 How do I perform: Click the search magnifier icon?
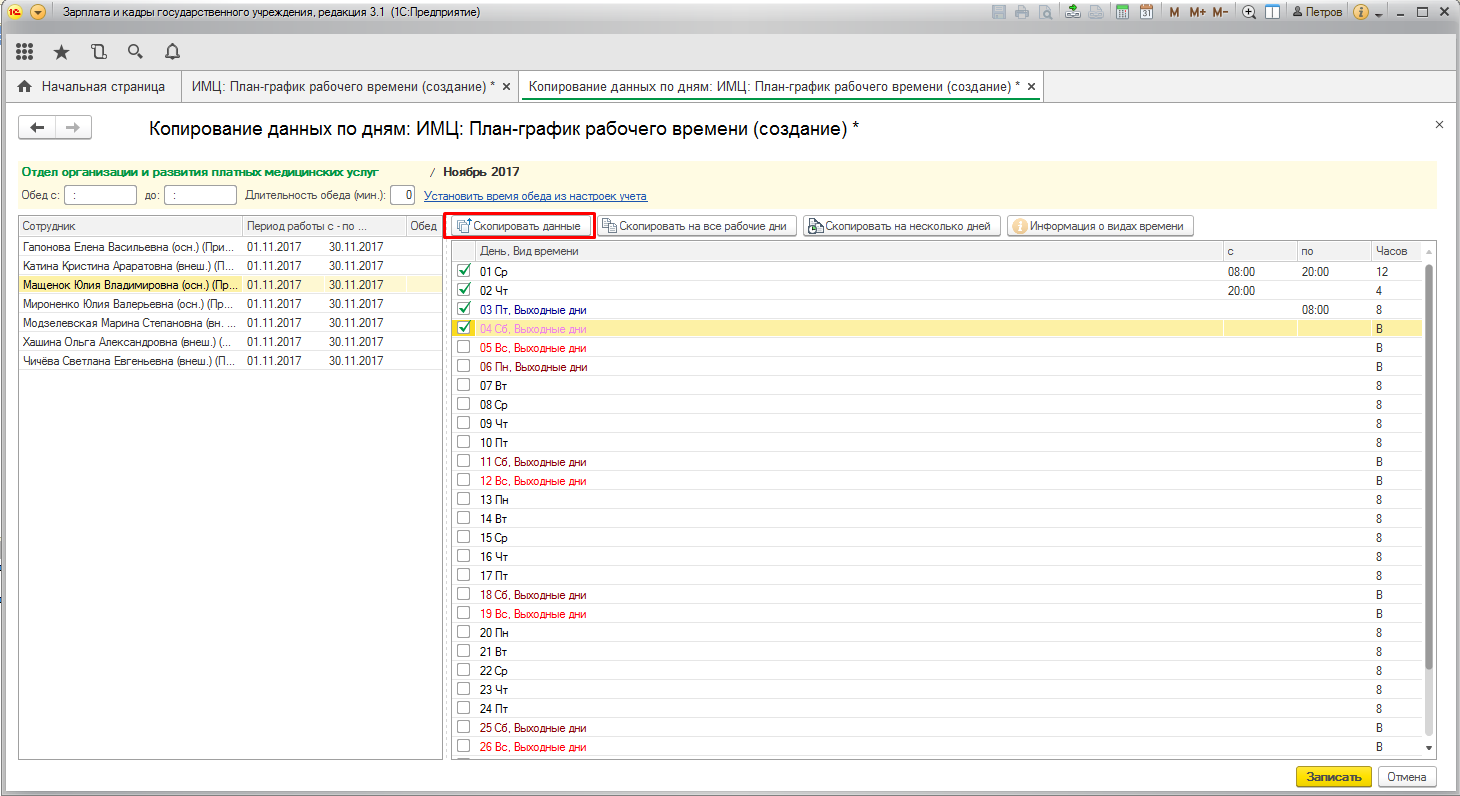[135, 52]
